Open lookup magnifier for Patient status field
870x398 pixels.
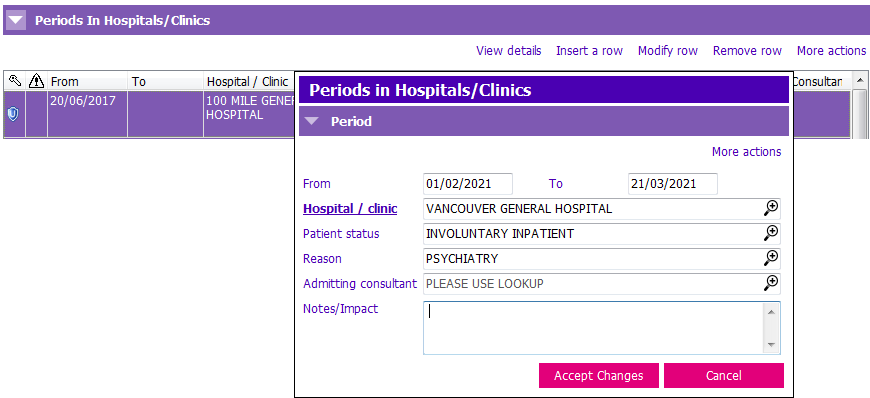pyautogui.click(x=771, y=233)
